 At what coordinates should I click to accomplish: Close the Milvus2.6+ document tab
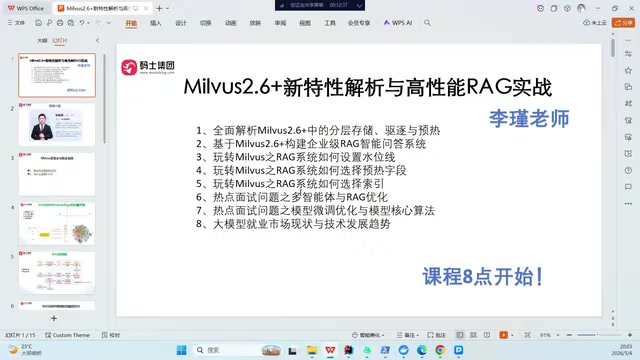point(146,8)
